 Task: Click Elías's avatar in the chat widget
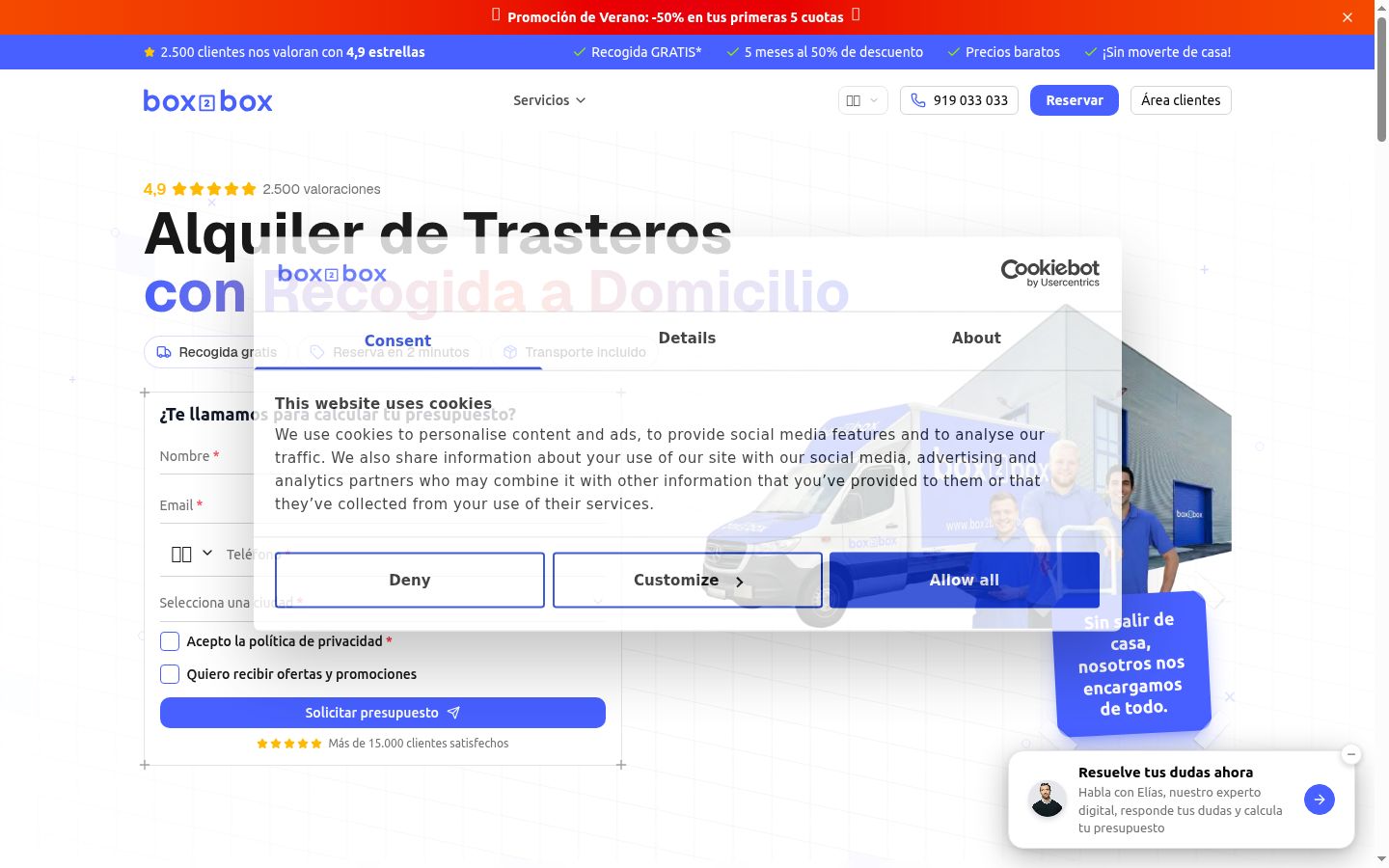click(1047, 800)
